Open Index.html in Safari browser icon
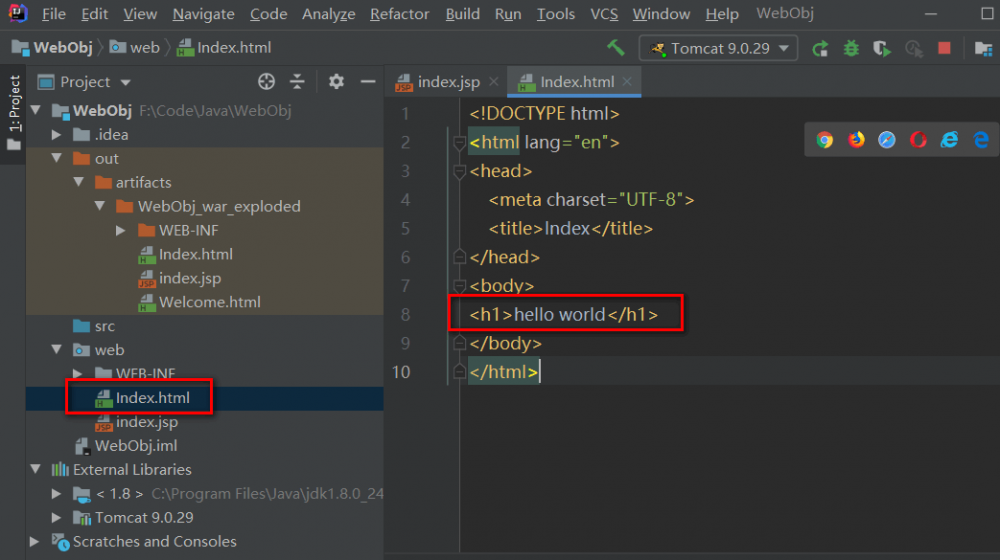 click(x=886, y=140)
